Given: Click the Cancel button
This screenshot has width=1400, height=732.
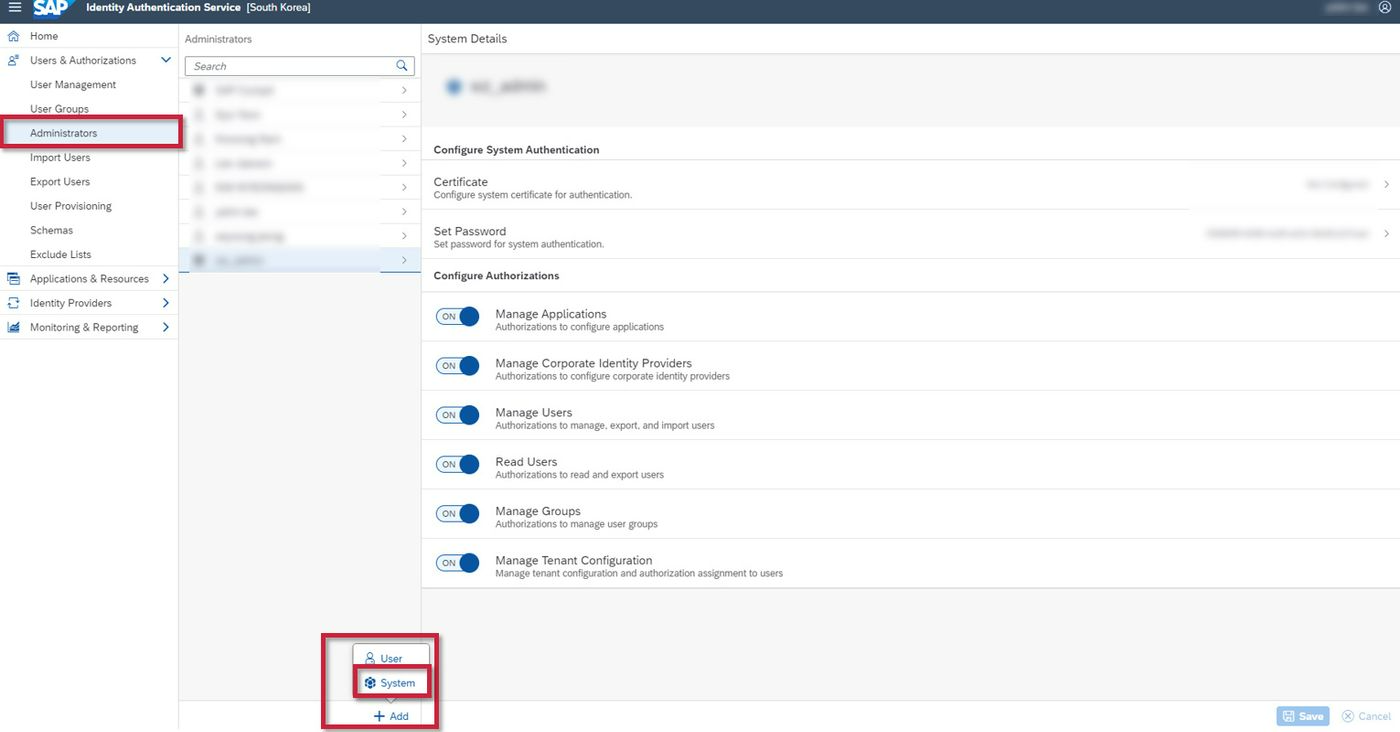Looking at the screenshot, I should point(1366,716).
